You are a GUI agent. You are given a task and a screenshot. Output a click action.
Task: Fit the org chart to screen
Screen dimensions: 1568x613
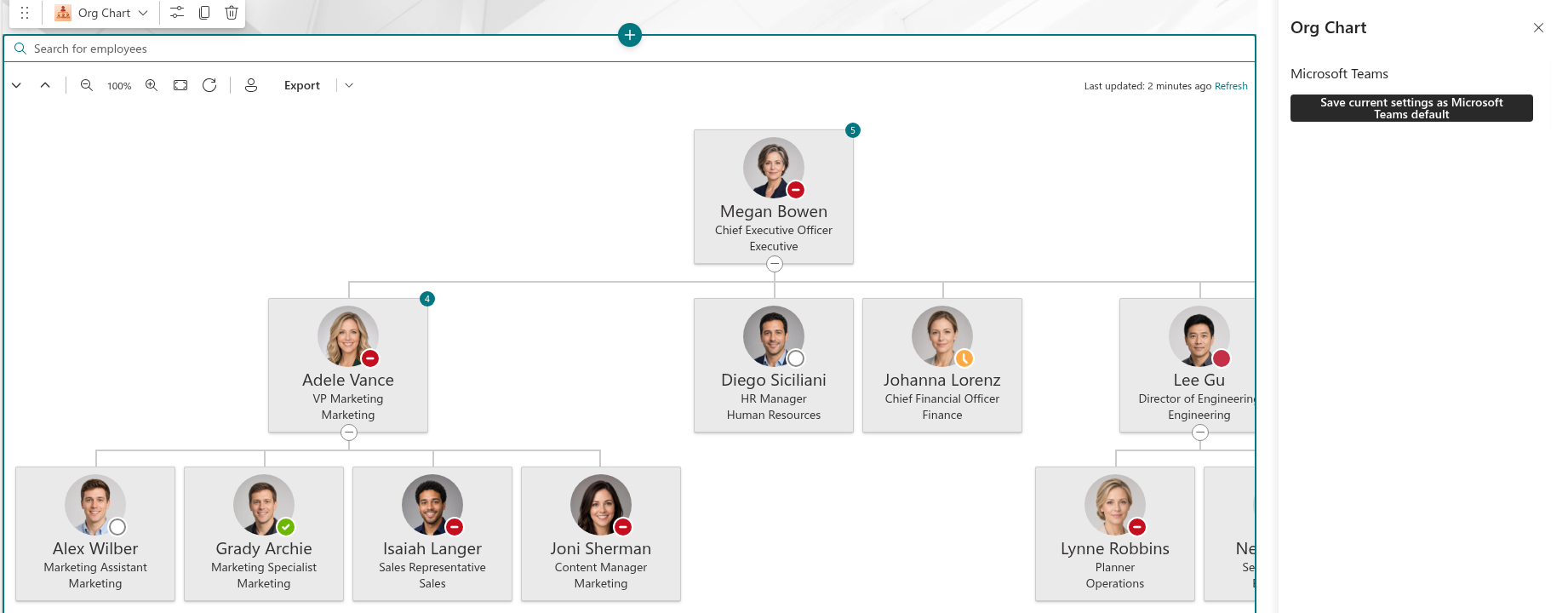coord(180,85)
